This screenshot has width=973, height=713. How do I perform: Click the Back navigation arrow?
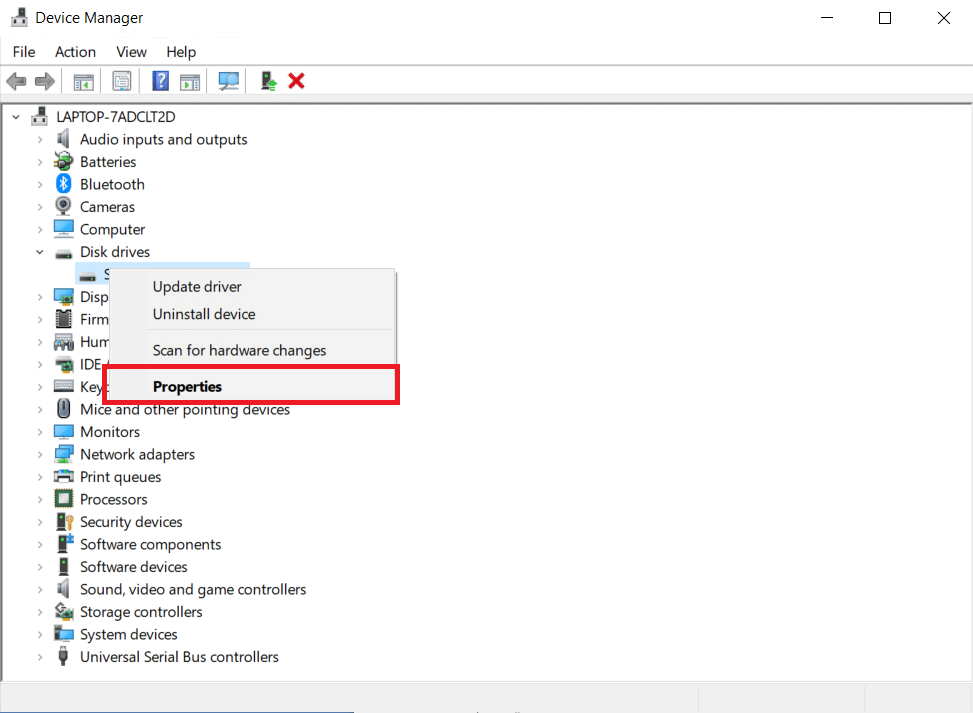(16, 81)
